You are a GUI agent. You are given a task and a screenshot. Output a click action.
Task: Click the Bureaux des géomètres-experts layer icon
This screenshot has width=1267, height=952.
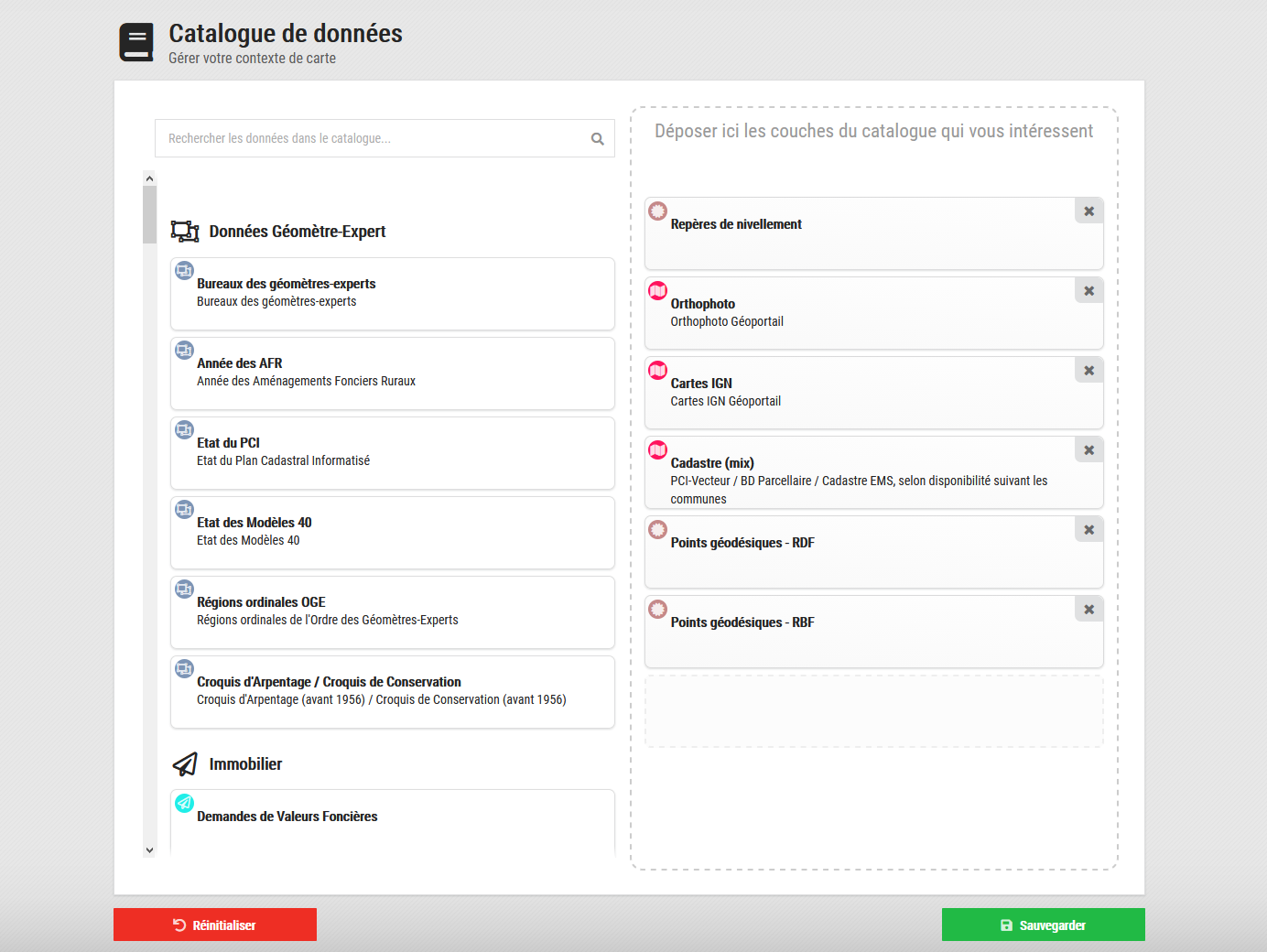[184, 270]
